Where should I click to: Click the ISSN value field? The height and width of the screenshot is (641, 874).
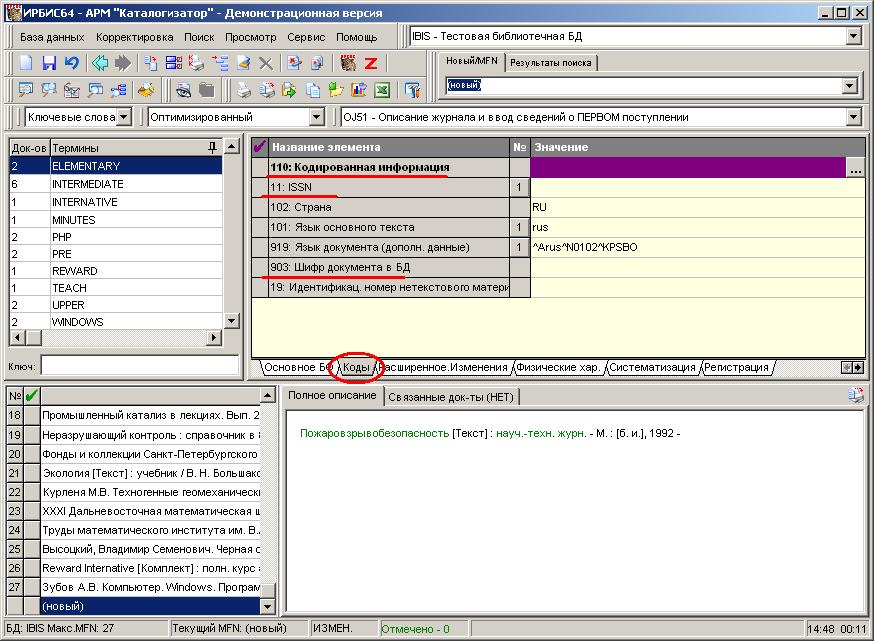(x=697, y=187)
